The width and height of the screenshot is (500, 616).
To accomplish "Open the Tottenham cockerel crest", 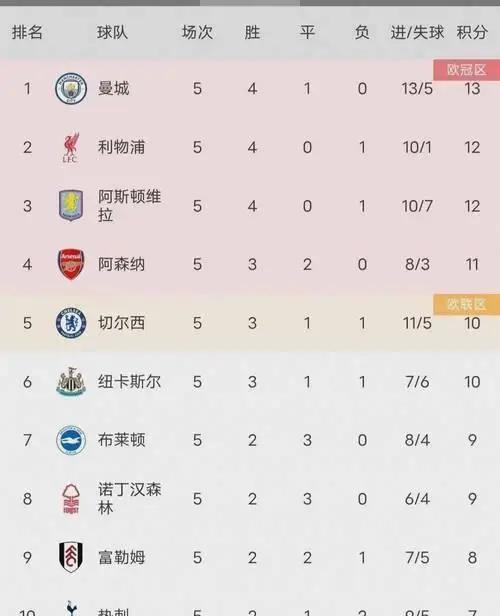I will (x=71, y=608).
